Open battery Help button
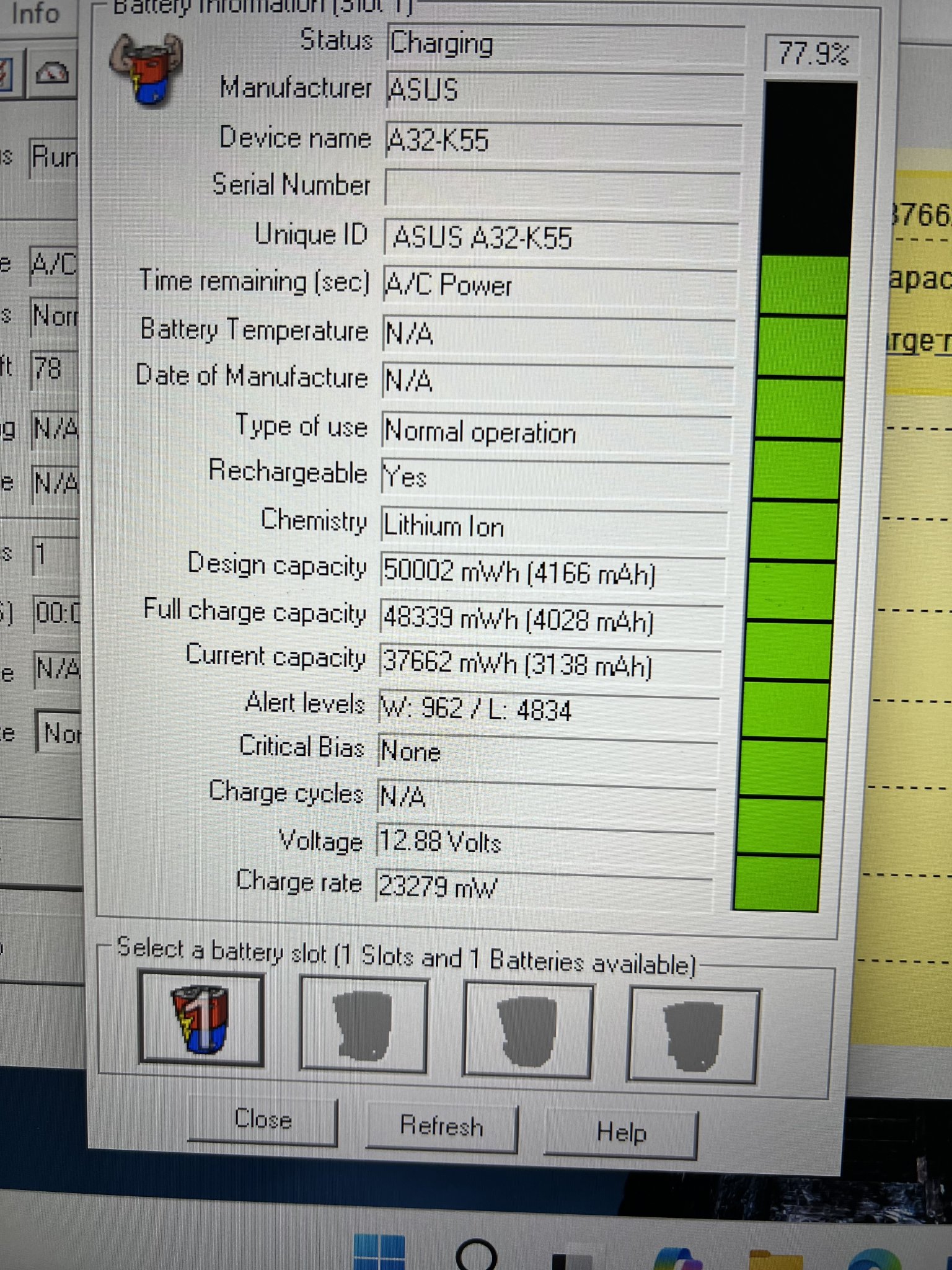Viewport: 952px width, 1270px height. pyautogui.click(x=621, y=1132)
